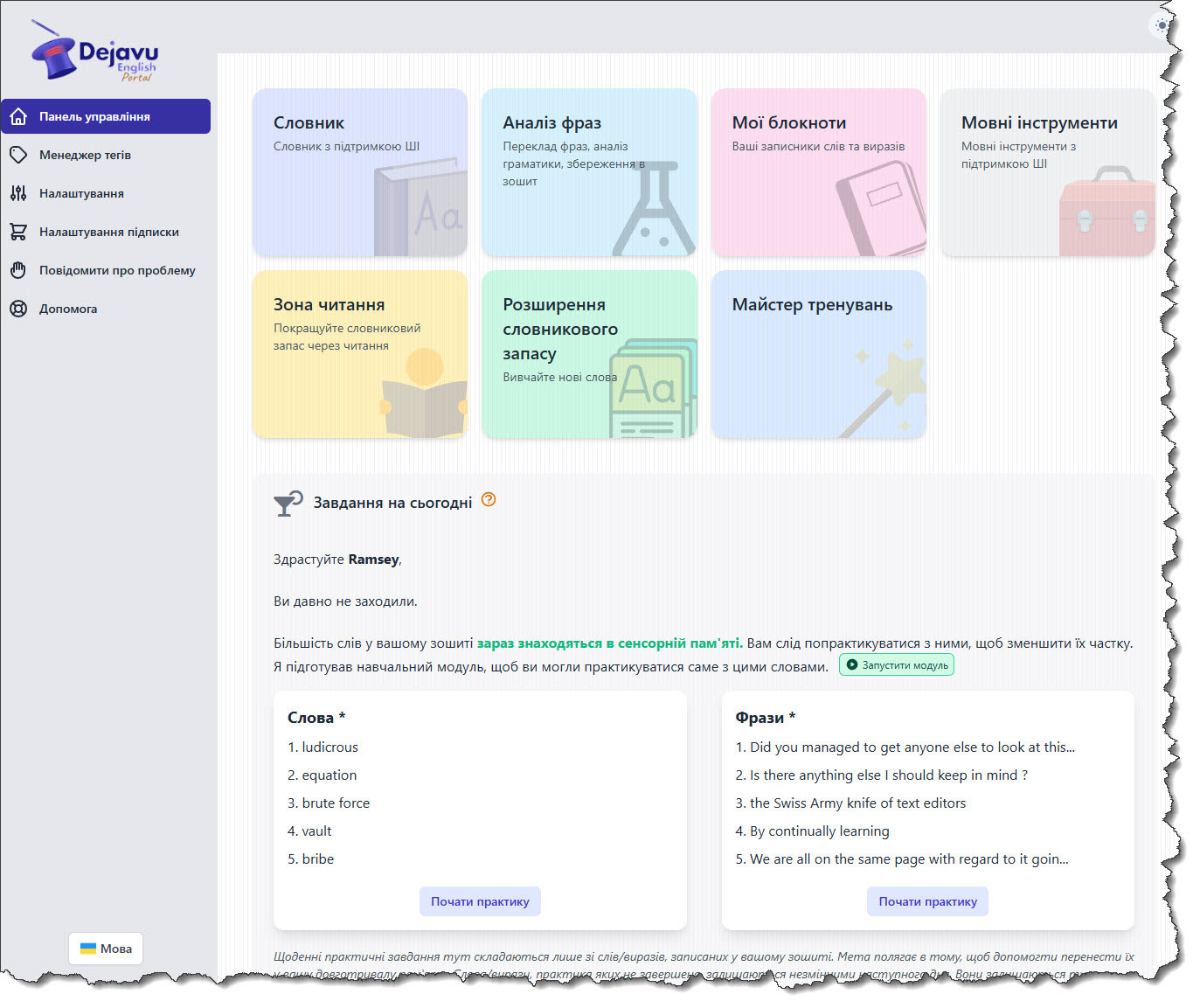Click the cart icon for Налаштування підписки
This screenshot has width=1200, height=1008.
(x=18, y=232)
